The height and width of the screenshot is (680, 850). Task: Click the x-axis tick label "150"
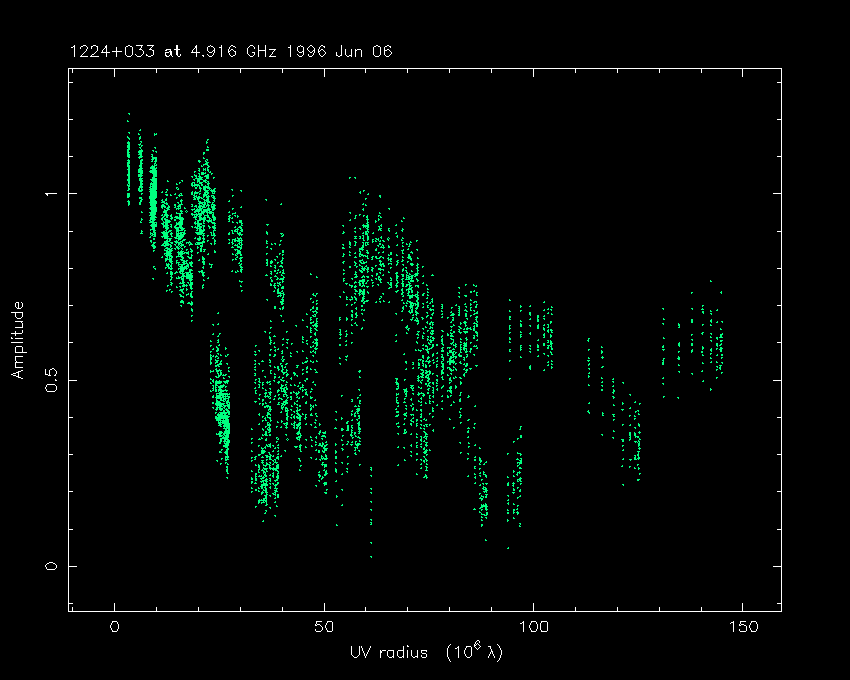pyautogui.click(x=742, y=627)
